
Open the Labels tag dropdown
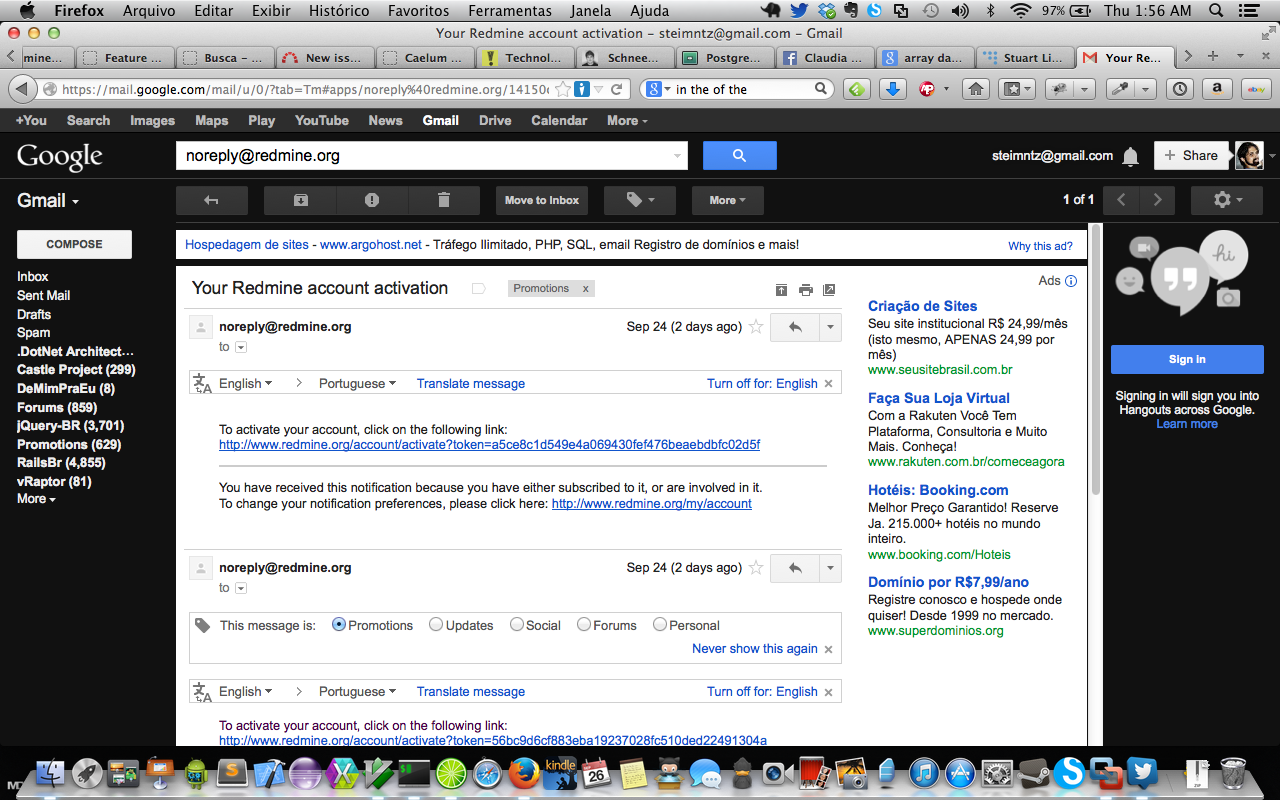640,200
